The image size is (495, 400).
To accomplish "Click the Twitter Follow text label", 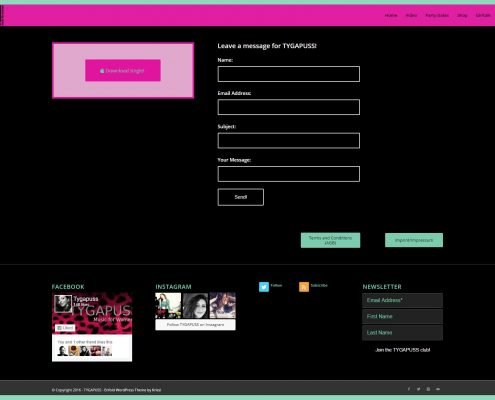I will tap(276, 285).
